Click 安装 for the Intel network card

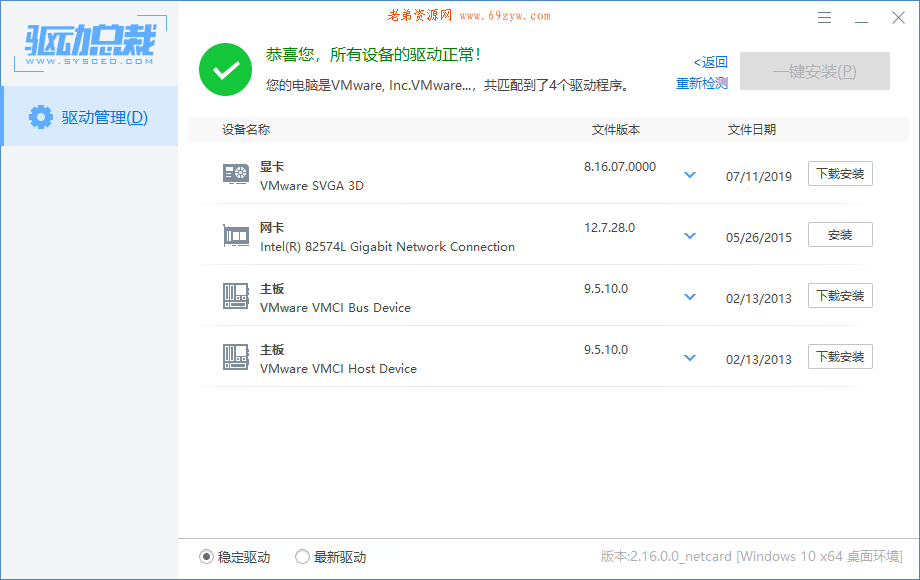pos(840,235)
